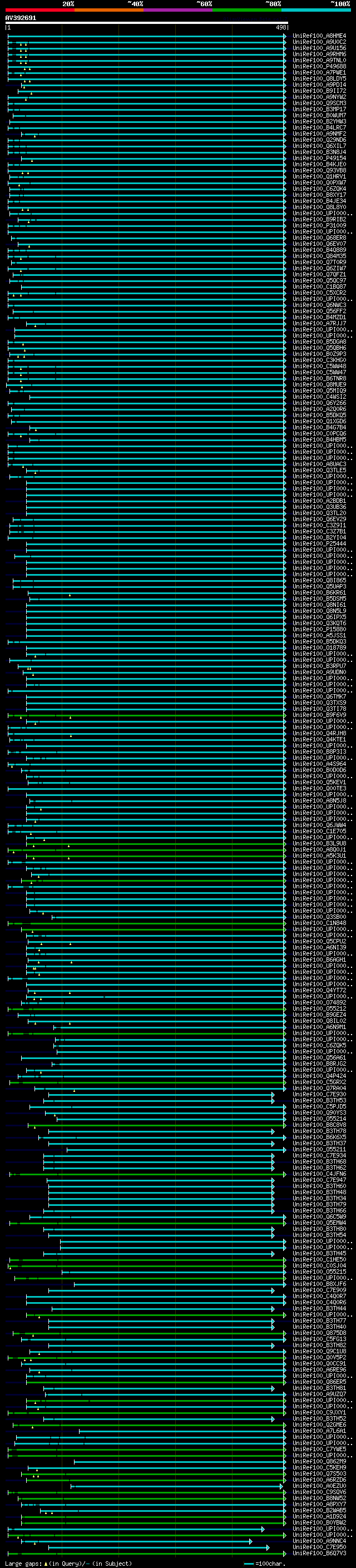The height and width of the screenshot is (1568, 356).
Task: Click arrowhead ending the UniRef100_C7E930 bar
Action: click(273, 1095)
